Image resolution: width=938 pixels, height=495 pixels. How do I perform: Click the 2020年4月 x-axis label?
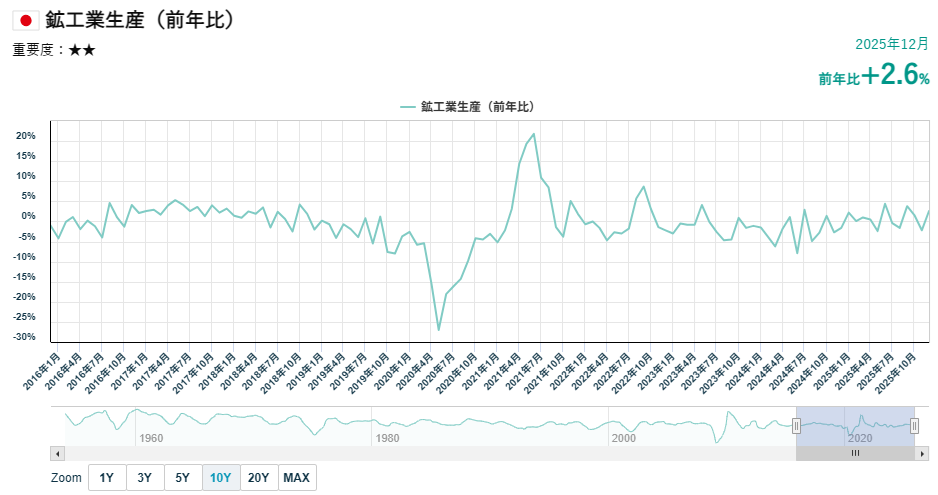[x=415, y=371]
